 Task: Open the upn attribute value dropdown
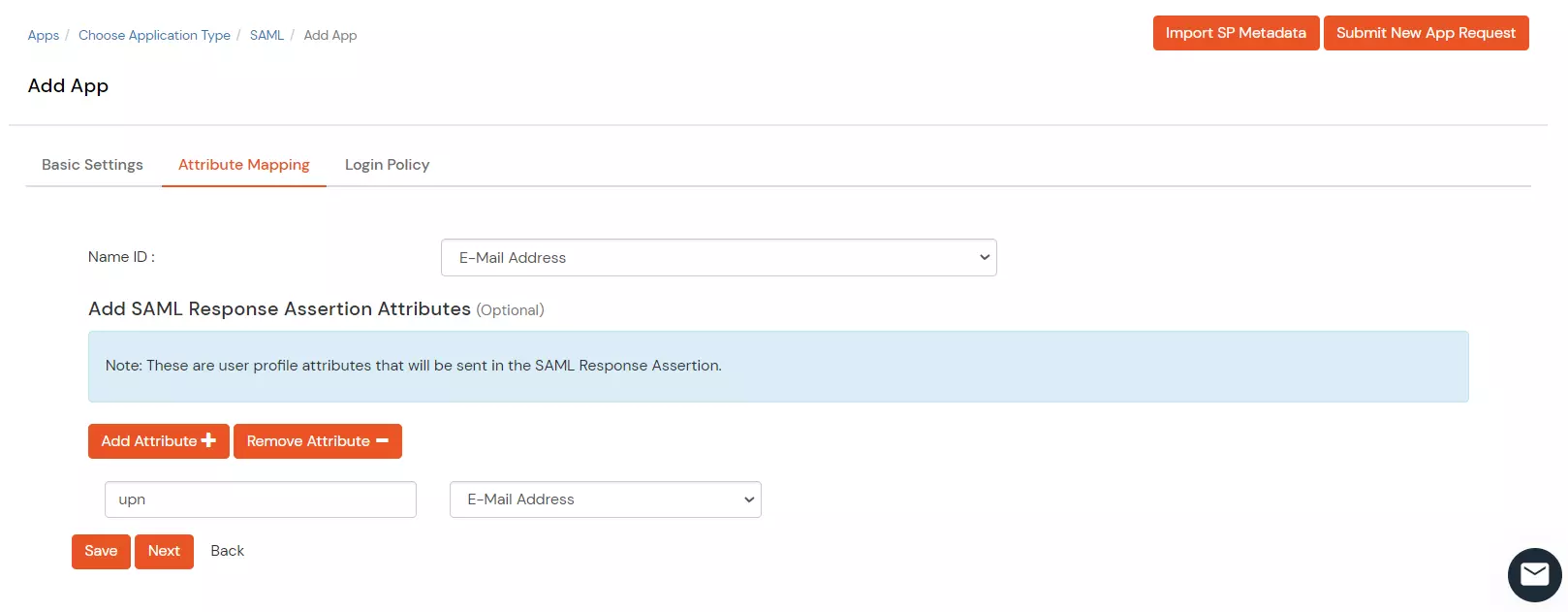pyautogui.click(x=606, y=499)
